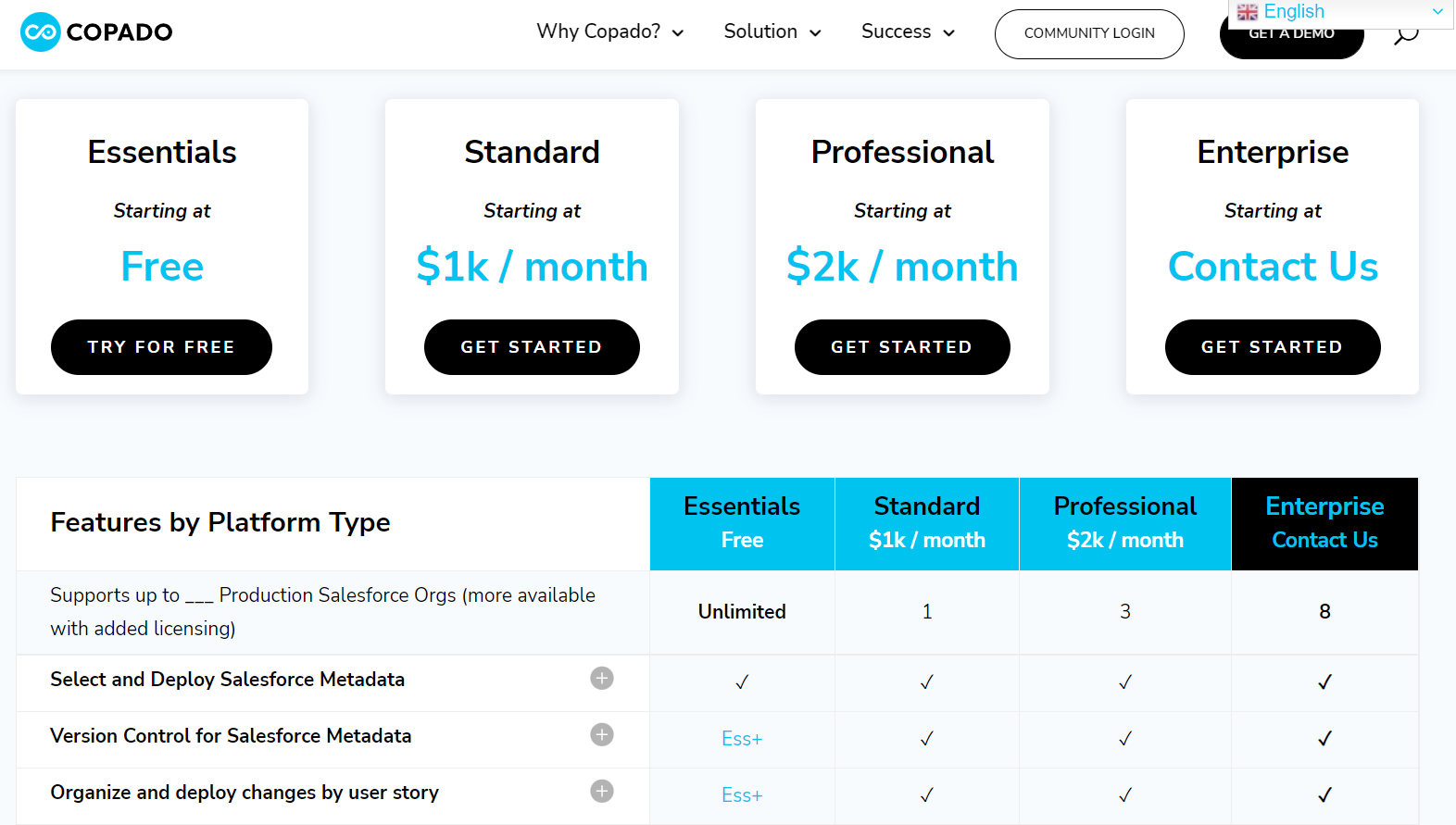Click Standard checkmark in Organize and deploy row
Image resolution: width=1456 pixels, height=825 pixels.
point(927,795)
